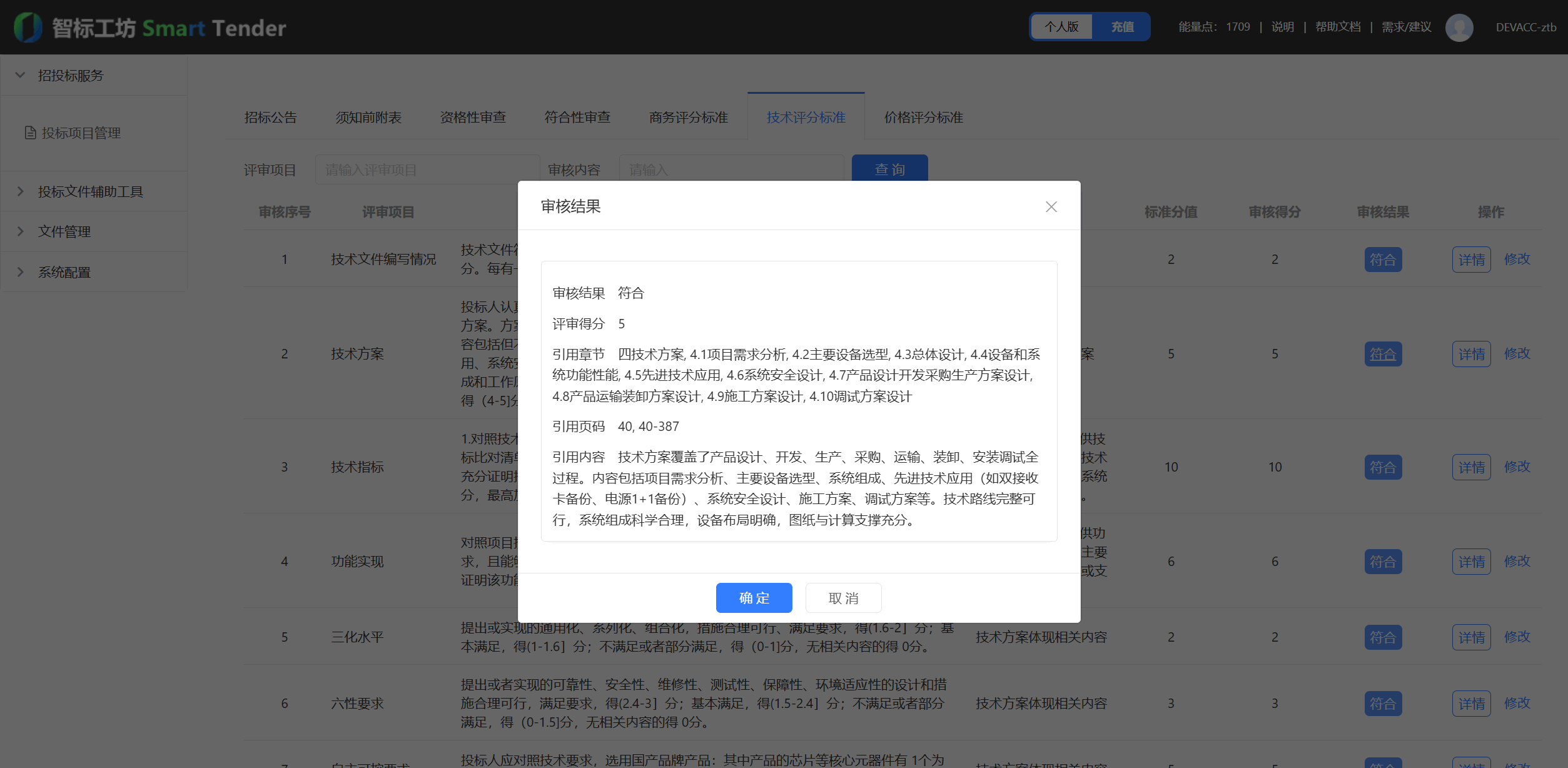Open the 价格评分标准 tab

[x=923, y=117]
